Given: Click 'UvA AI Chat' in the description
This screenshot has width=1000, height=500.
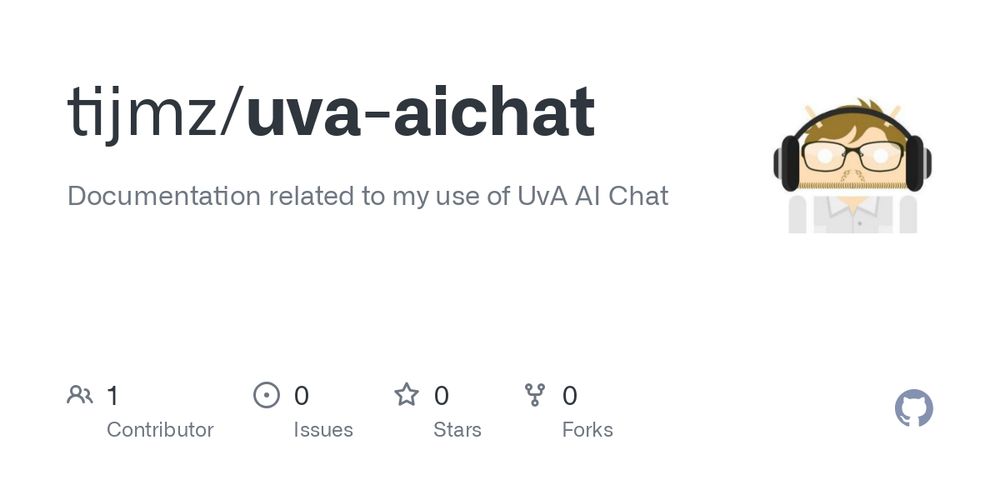Looking at the screenshot, I should point(592,196).
